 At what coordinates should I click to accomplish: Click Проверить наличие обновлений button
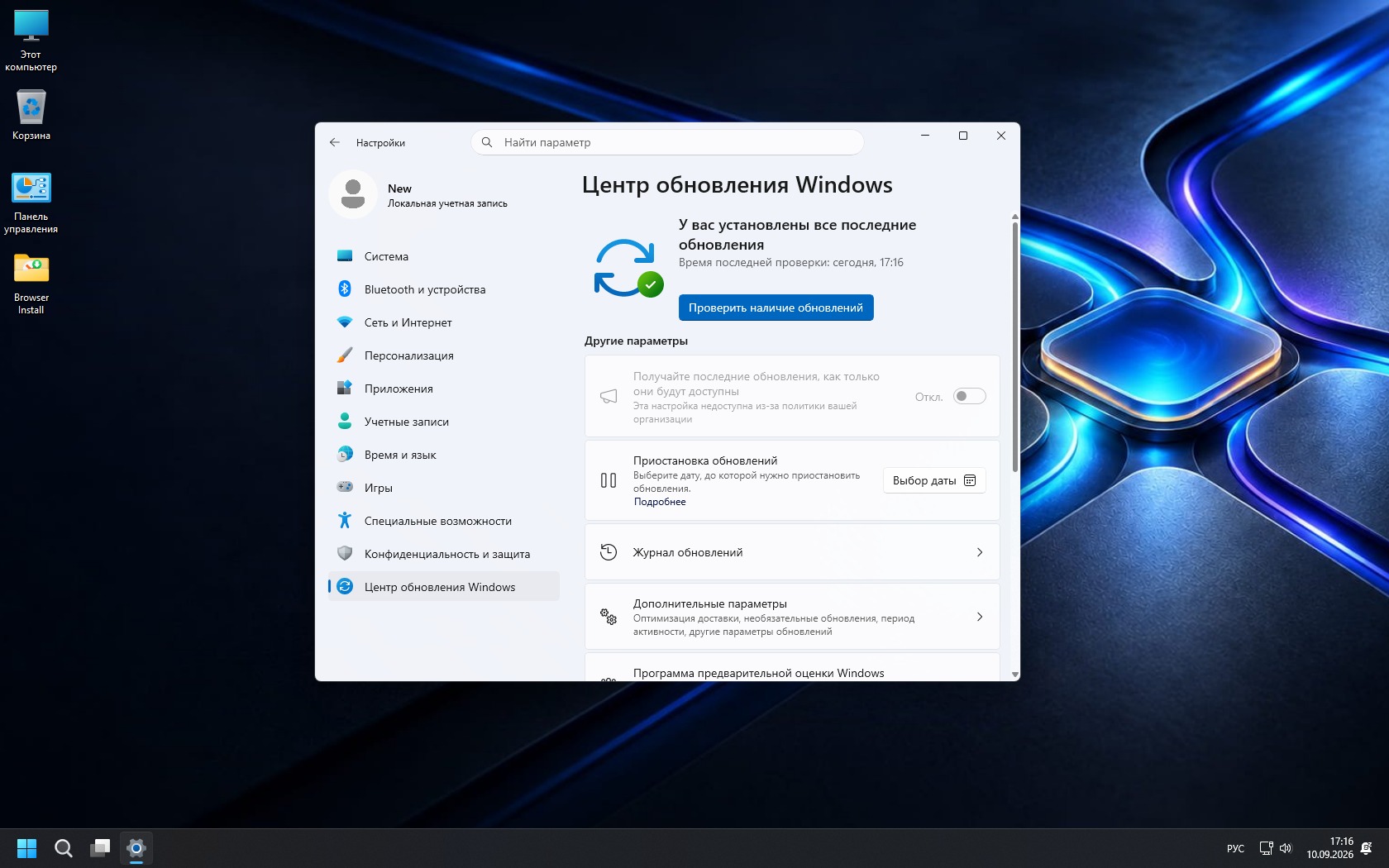click(776, 308)
